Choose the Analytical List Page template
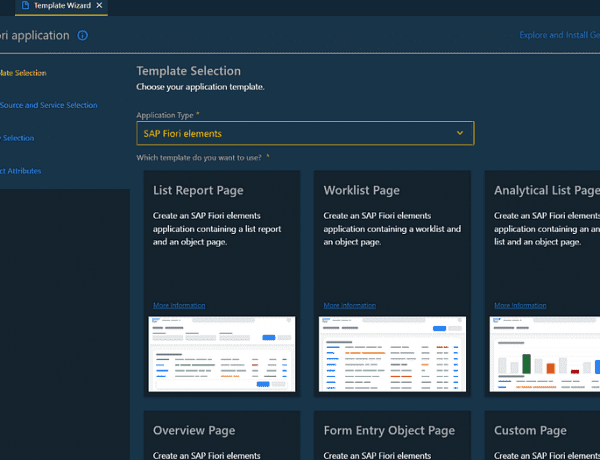600x460 pixels. pyautogui.click(x=545, y=240)
